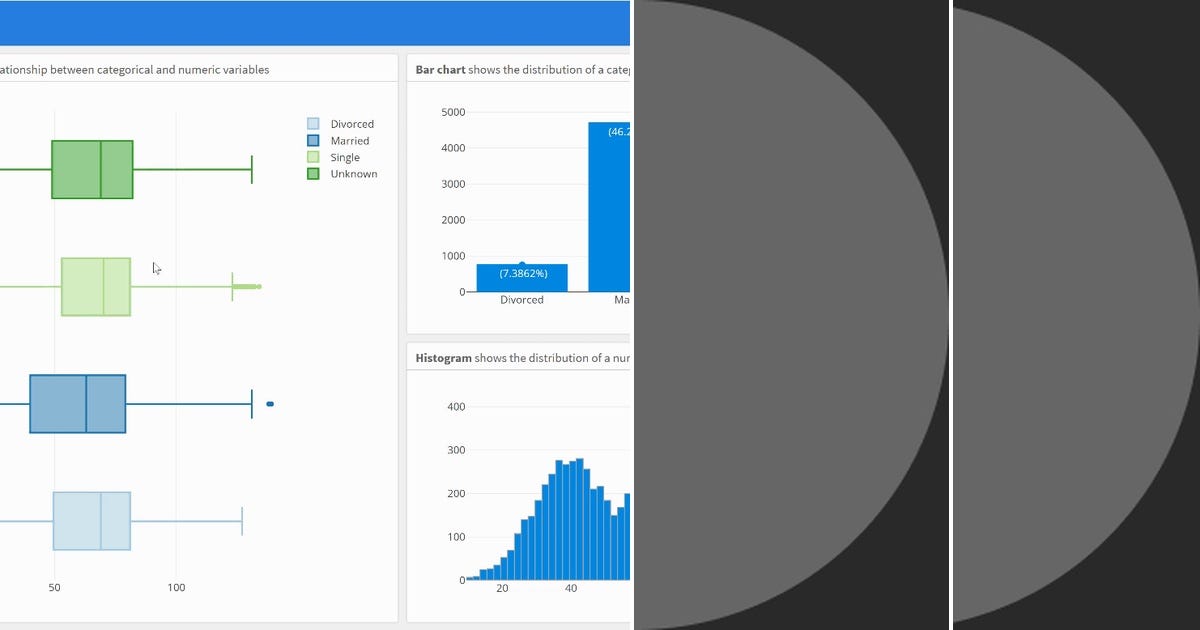Toggle the Divorced series in the legend
Viewport: 1200px width, 630px height.
coord(352,123)
